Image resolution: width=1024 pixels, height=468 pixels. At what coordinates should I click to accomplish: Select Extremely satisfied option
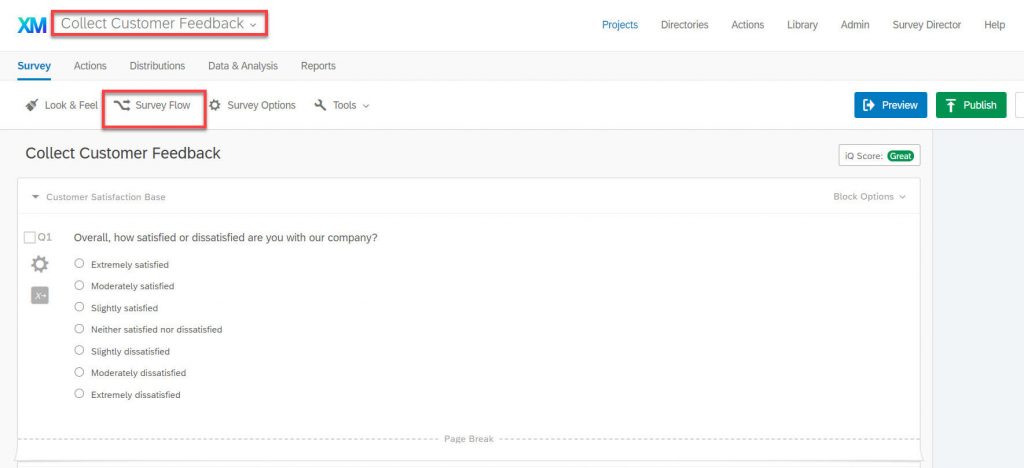coord(79,264)
